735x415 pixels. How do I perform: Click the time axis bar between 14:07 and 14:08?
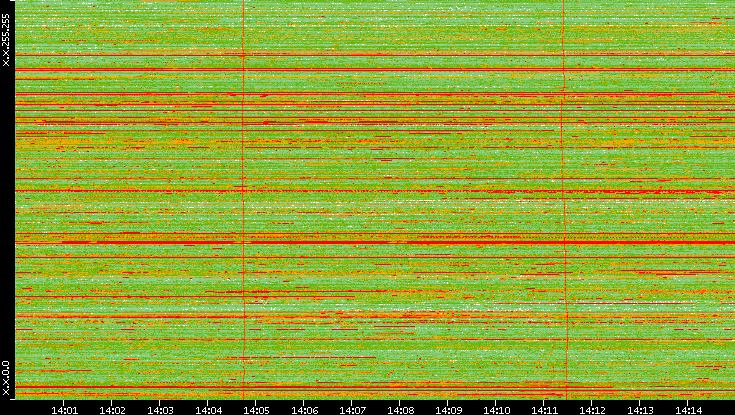[x=376, y=409]
